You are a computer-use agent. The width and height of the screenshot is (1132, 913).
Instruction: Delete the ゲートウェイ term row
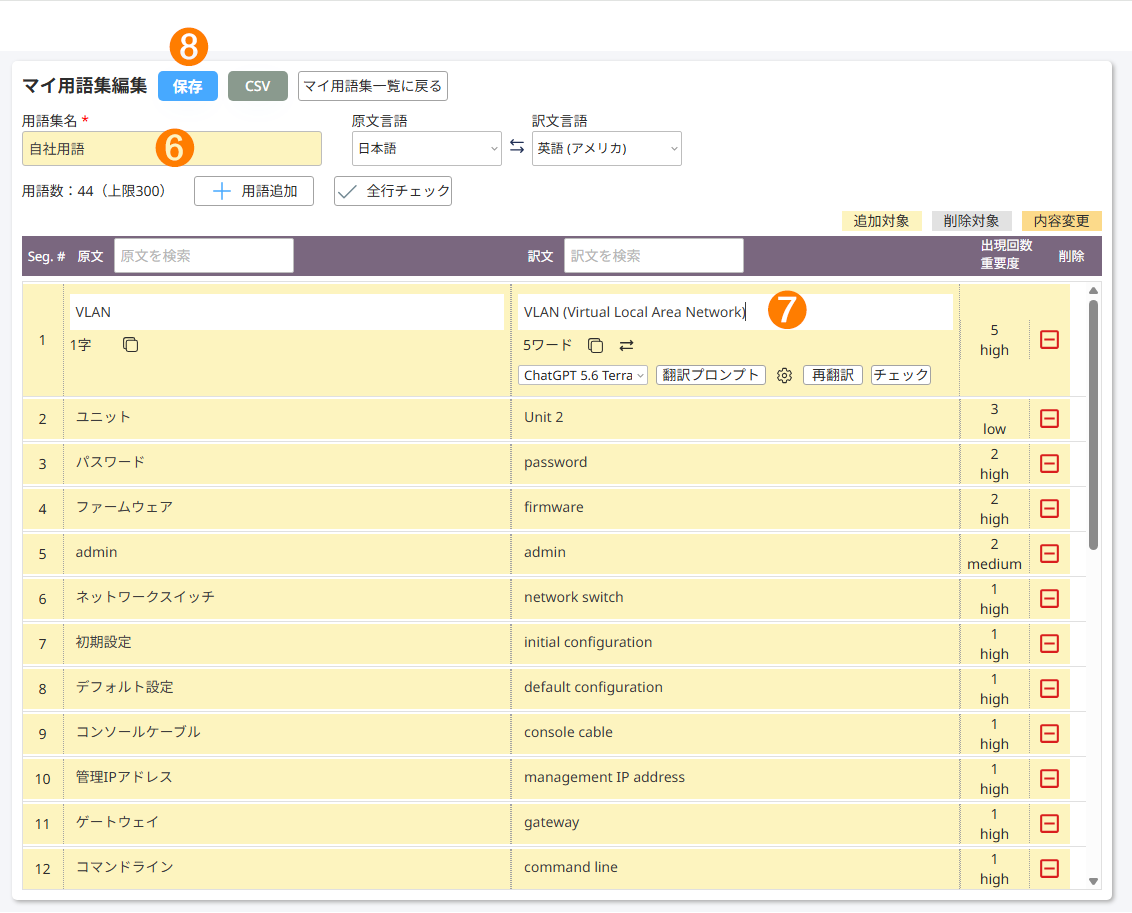tap(1050, 824)
